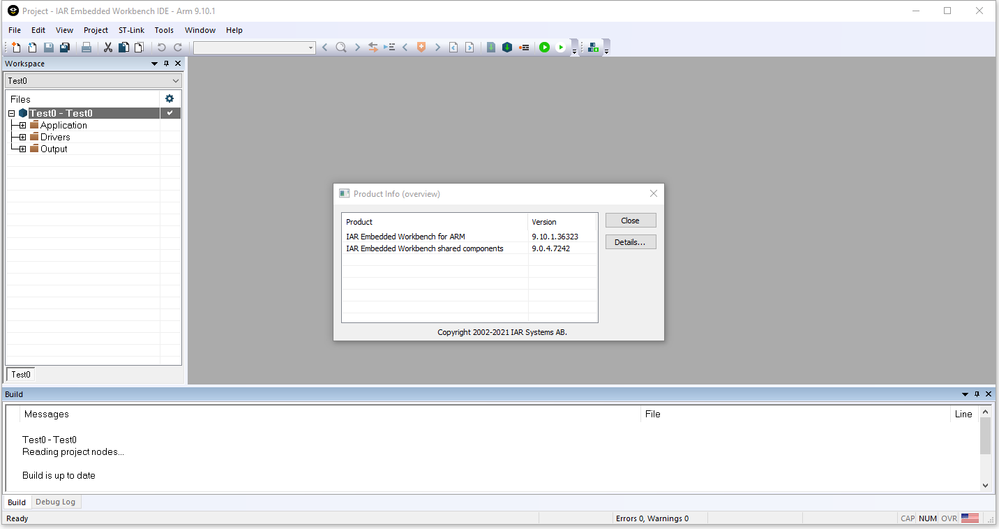Click 'Build is up to date' message
Viewport: 999px width, 529px height.
(x=59, y=475)
